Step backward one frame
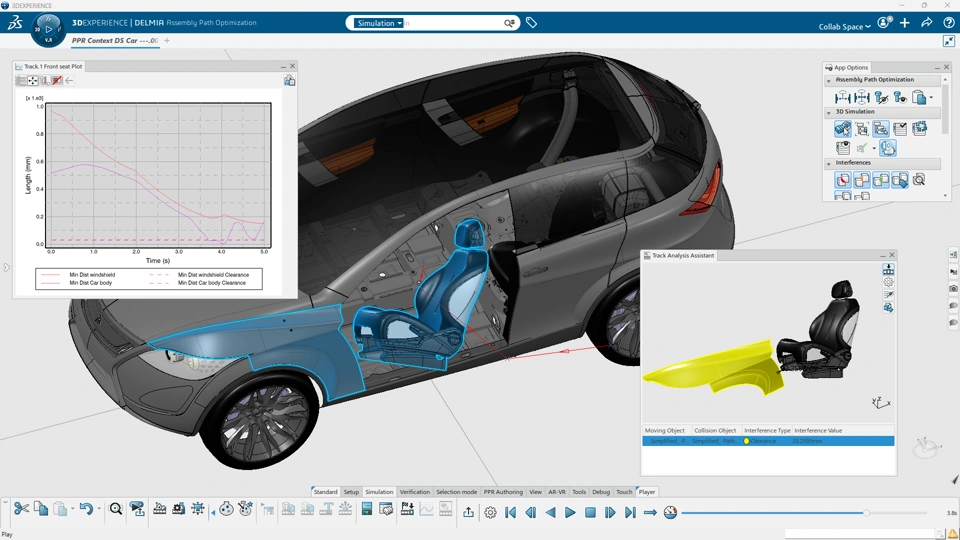This screenshot has height=540, width=960. 531,512
